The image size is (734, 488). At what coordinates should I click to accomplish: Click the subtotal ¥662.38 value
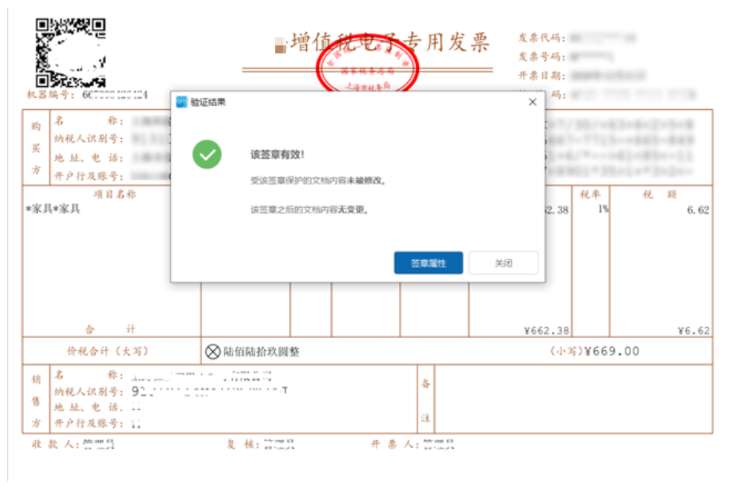coord(546,331)
